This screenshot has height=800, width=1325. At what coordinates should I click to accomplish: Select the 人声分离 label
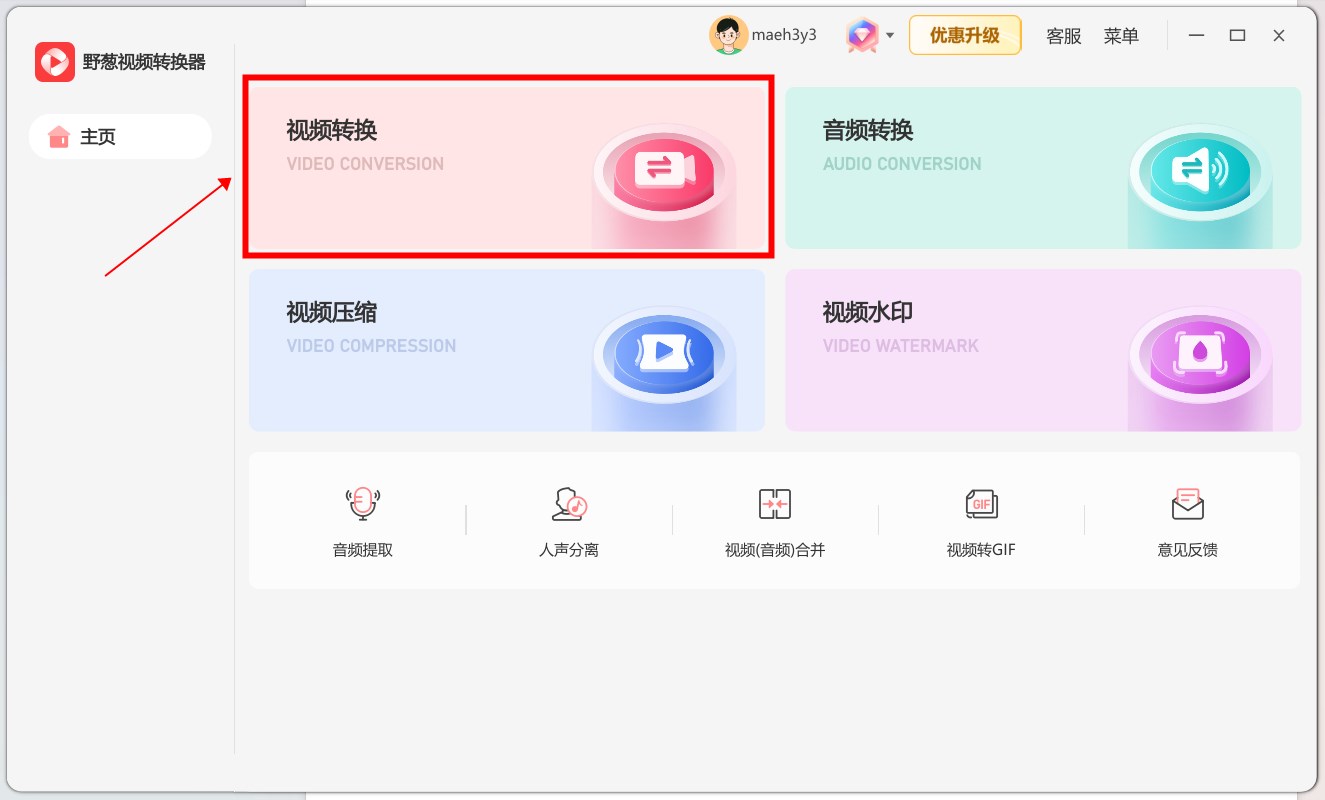tap(569, 550)
